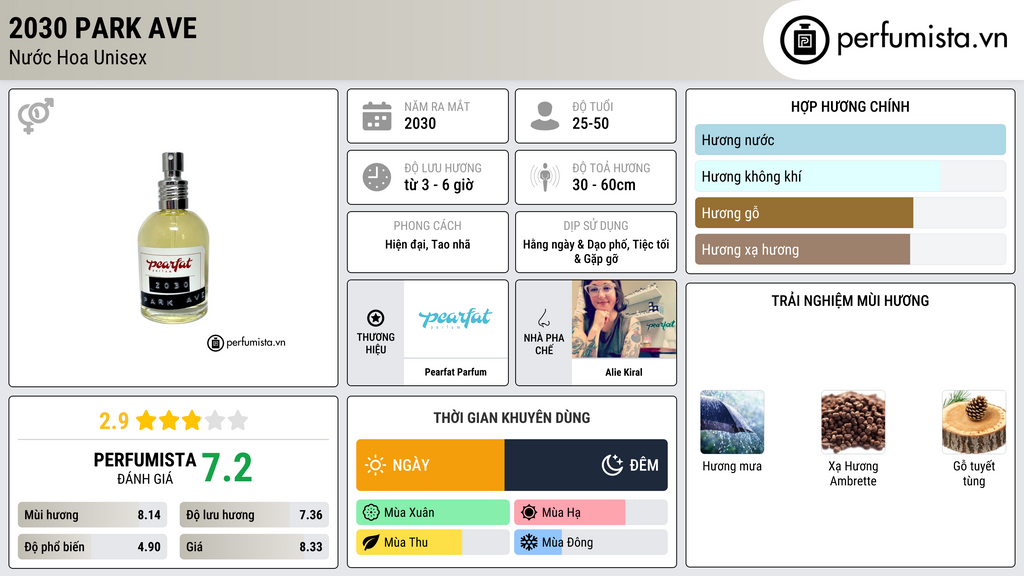Click the 7.2 Perfumista score
Viewport: 1024px width, 576px height.
coord(227,468)
